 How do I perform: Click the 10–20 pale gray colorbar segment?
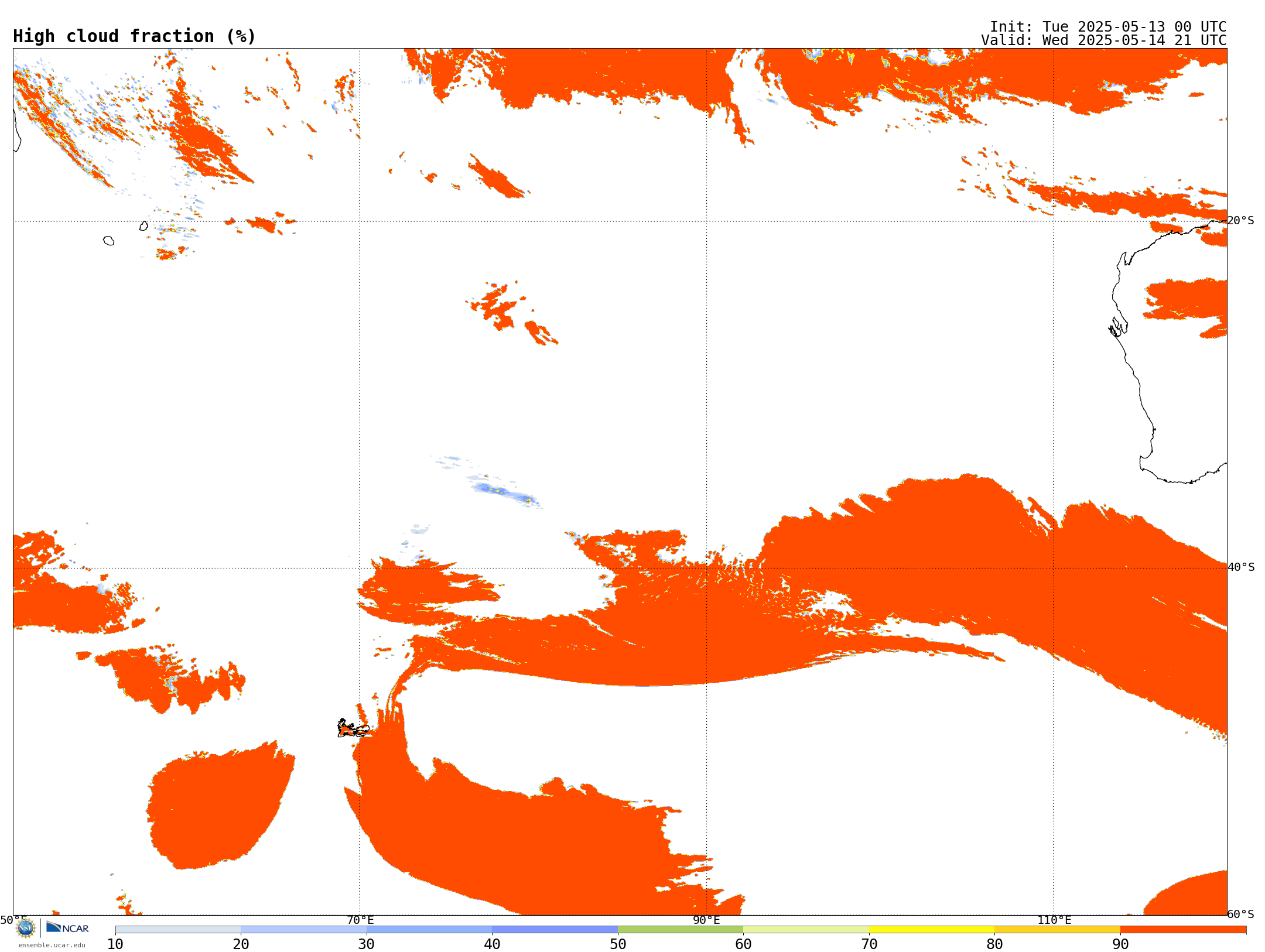(x=178, y=930)
